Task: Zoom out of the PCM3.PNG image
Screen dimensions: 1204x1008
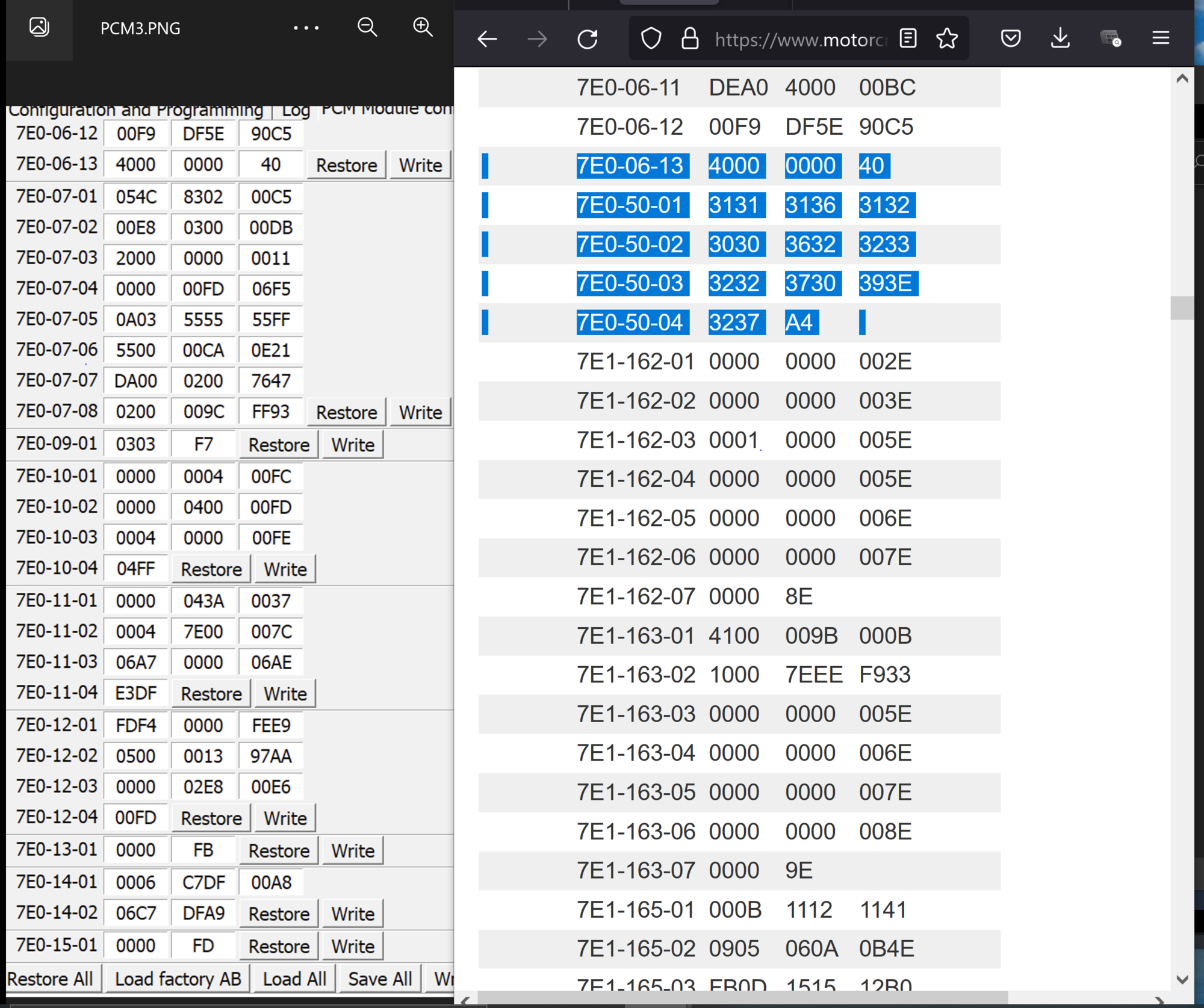Action: [x=367, y=28]
